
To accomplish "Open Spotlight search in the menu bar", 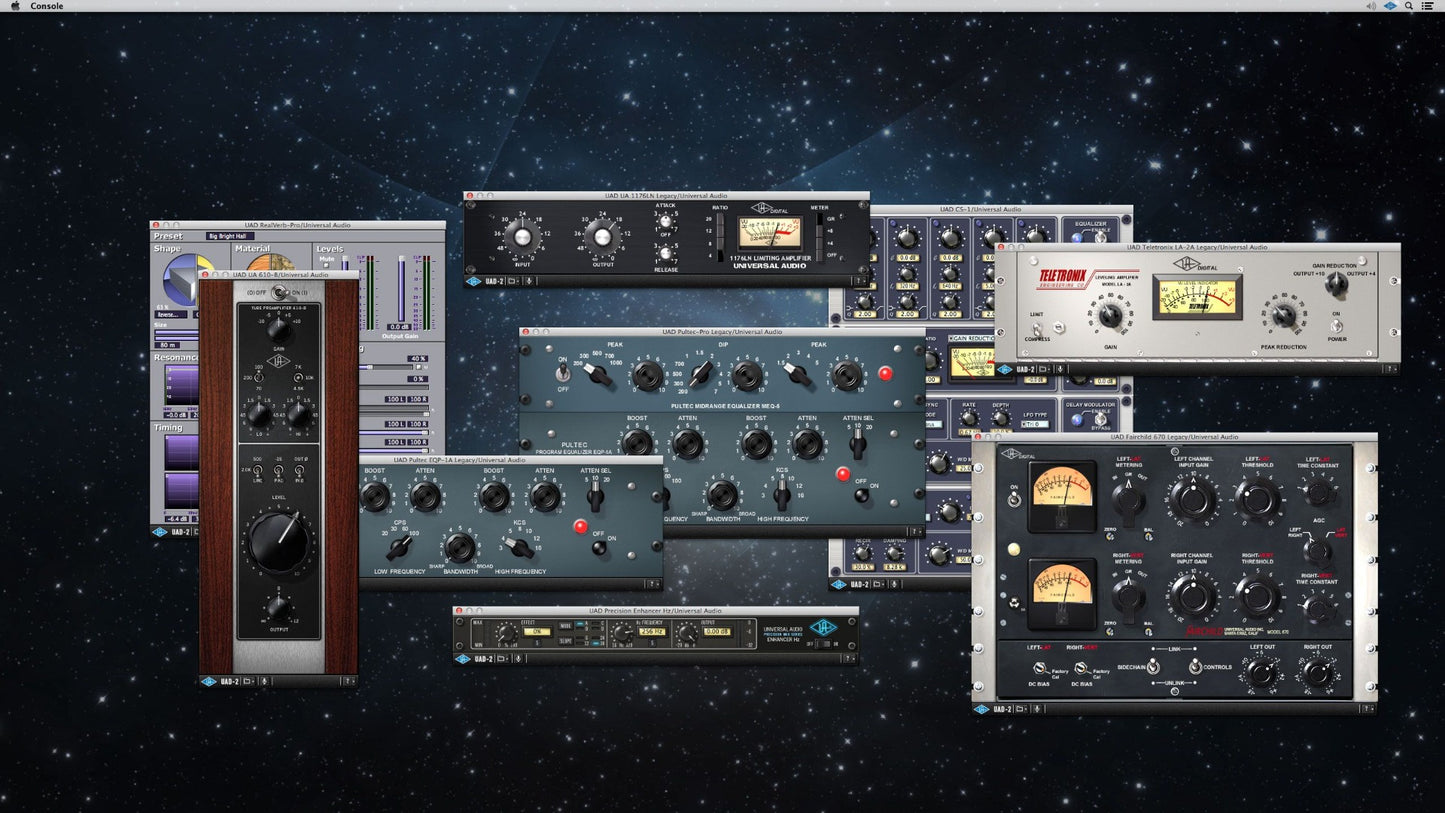I will point(1409,6).
